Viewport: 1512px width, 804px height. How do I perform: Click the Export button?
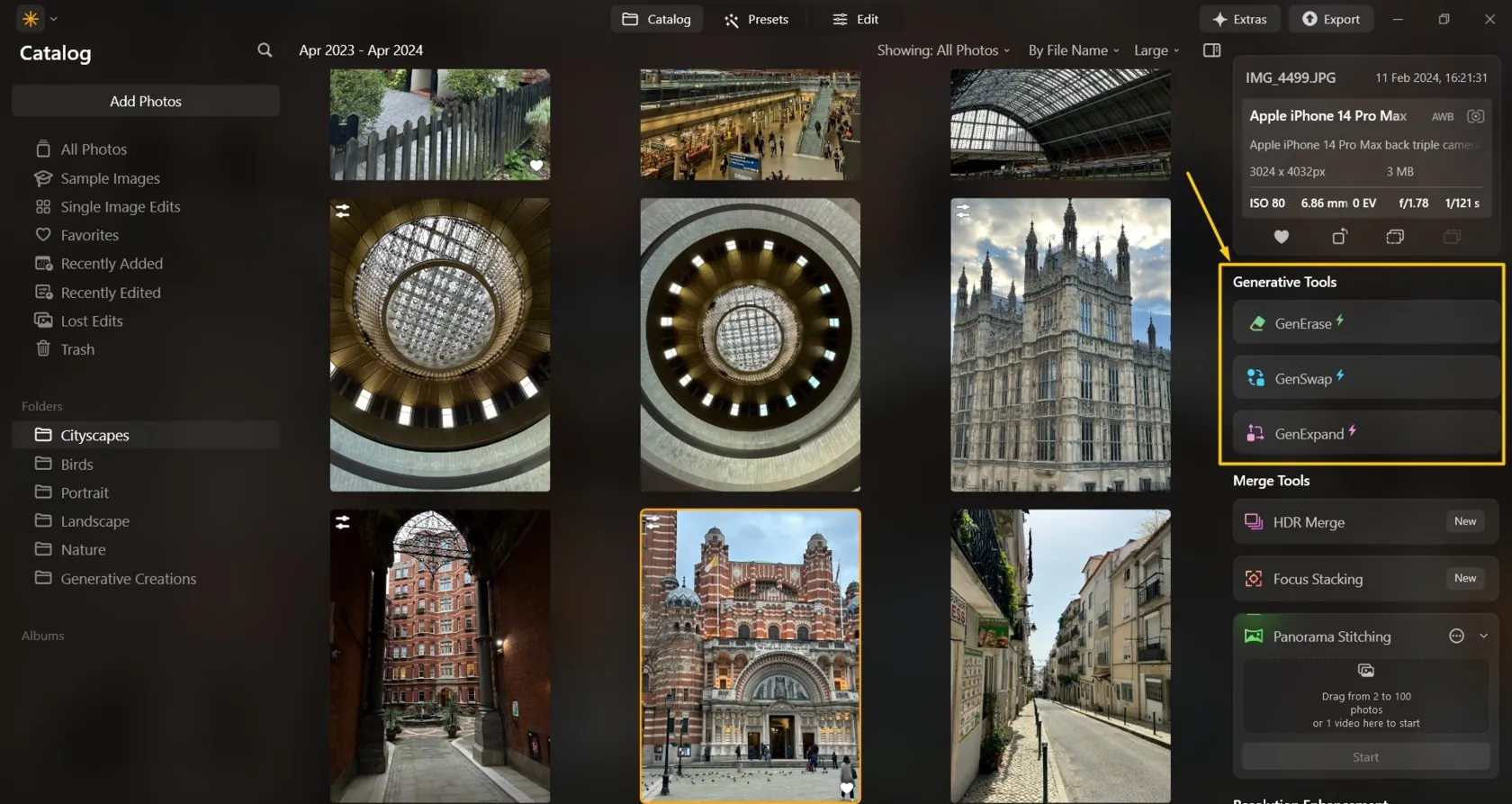coord(1331,19)
